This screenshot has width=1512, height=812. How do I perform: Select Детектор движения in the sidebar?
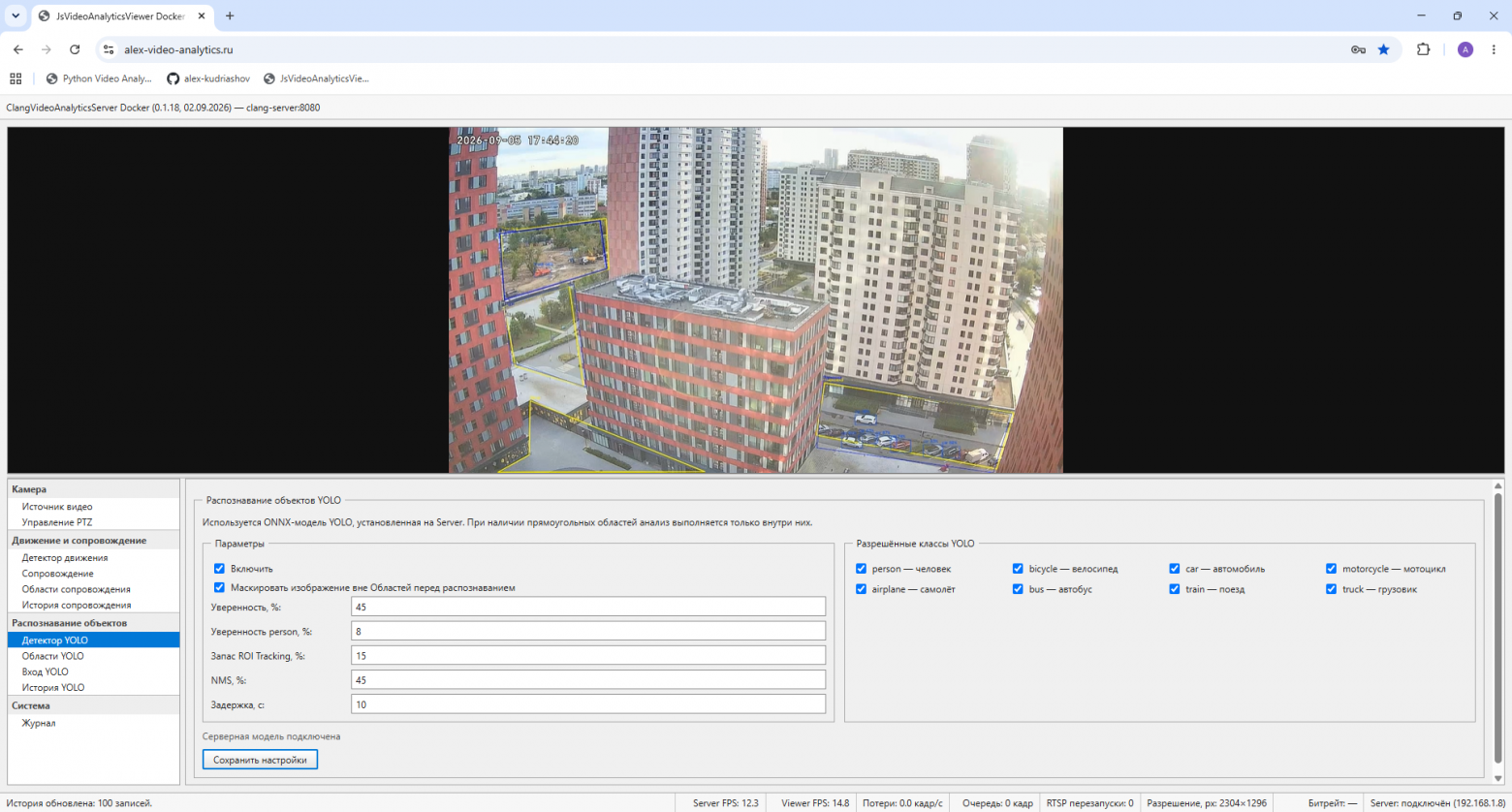click(x=93, y=558)
